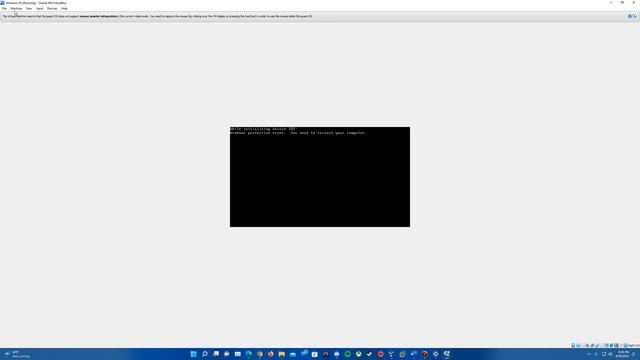Screen dimensions: 640x360
Task: Launch Microsoft Edge from the taskbar
Action: click(249, 354)
